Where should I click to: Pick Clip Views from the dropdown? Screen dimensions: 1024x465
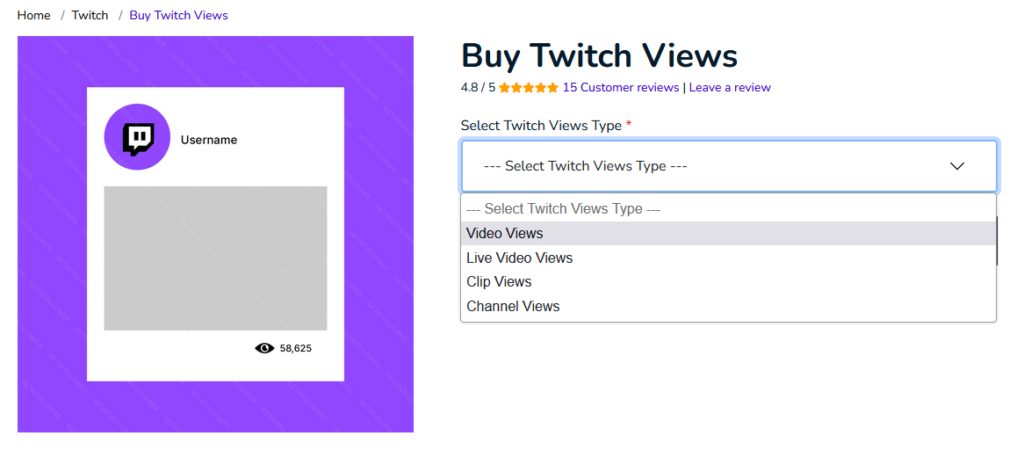tap(728, 281)
